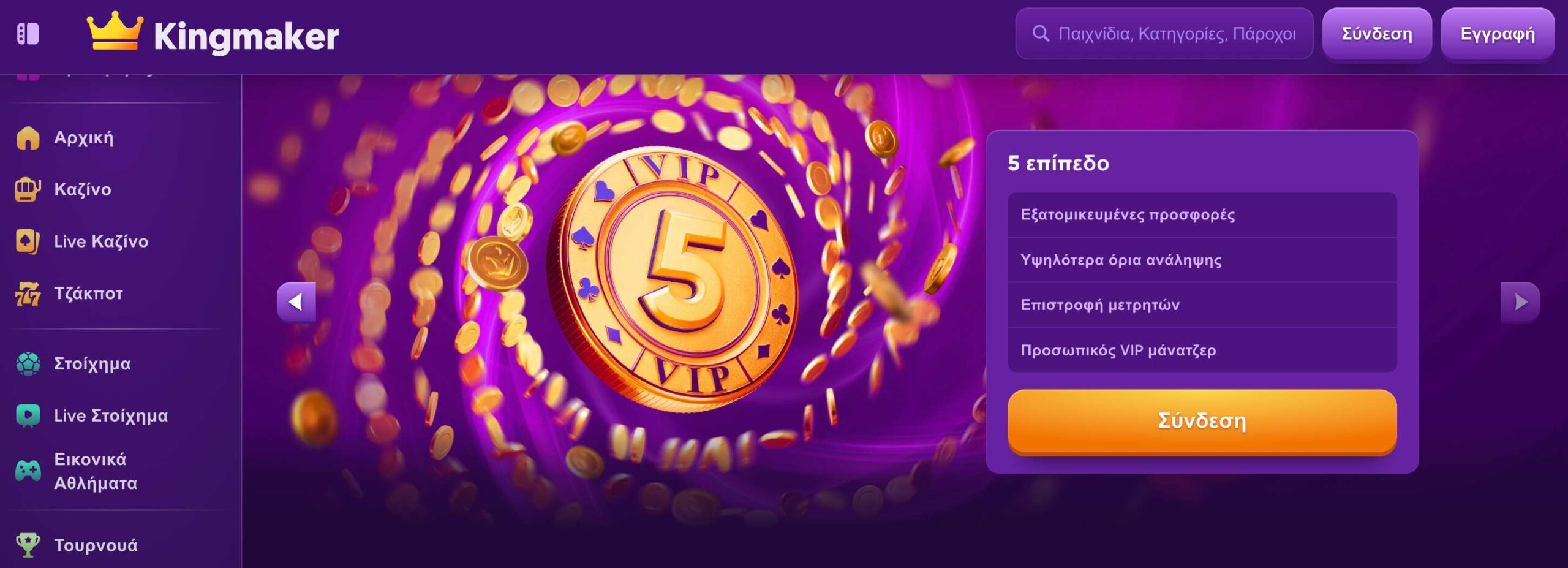
Task: Click the Τουρνουά trophy icon
Action: click(28, 545)
